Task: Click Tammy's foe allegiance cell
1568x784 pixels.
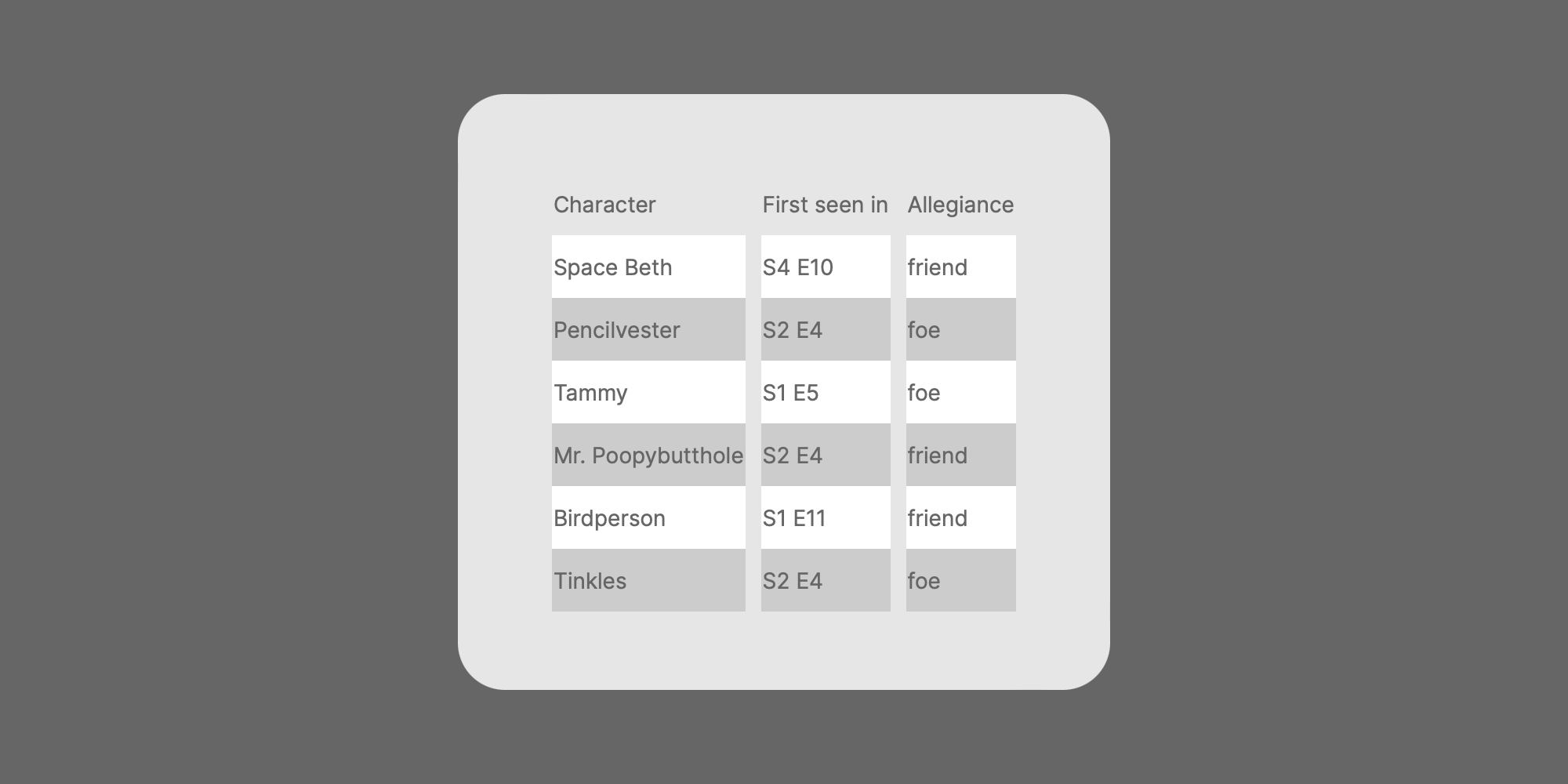Action: click(x=961, y=392)
